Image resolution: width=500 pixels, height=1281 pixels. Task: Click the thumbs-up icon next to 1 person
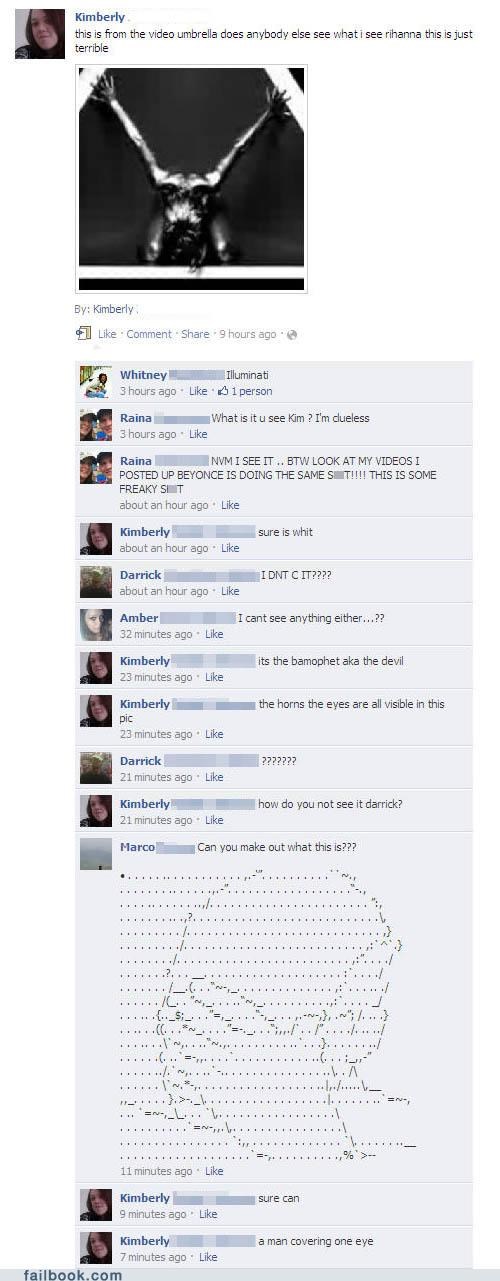(223, 391)
